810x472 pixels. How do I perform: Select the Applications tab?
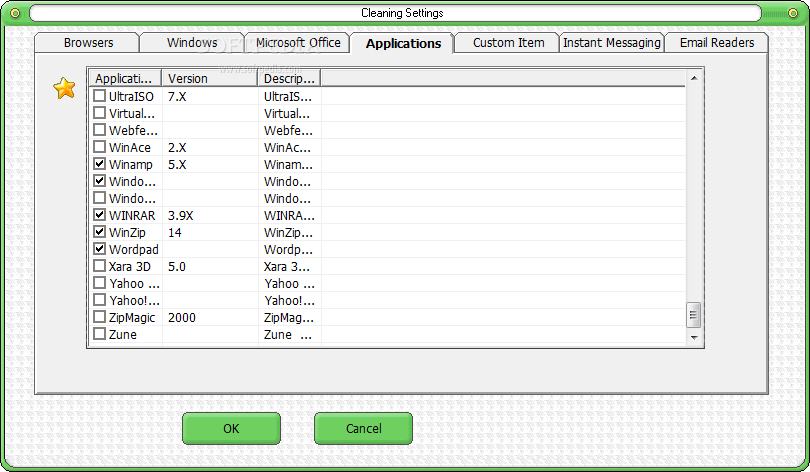point(403,43)
